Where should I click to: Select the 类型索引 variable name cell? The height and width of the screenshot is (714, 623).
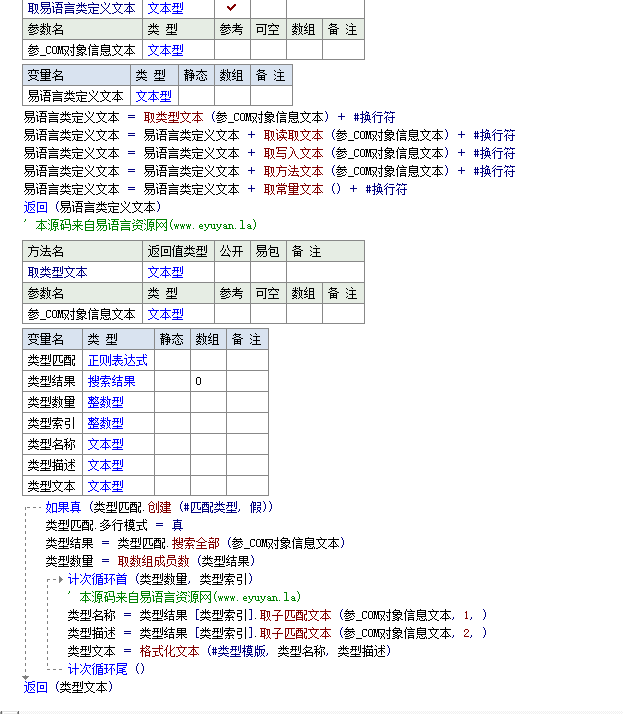pos(52,423)
